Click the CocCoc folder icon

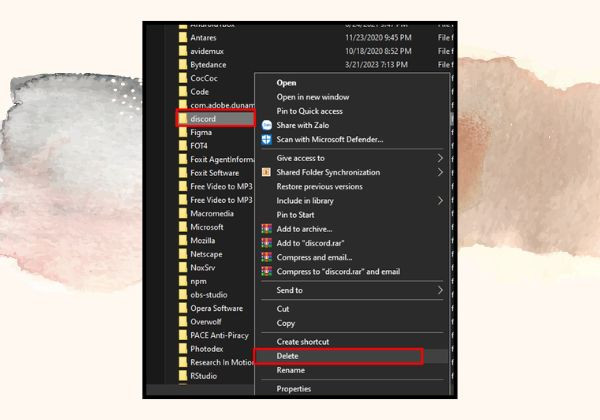183,78
